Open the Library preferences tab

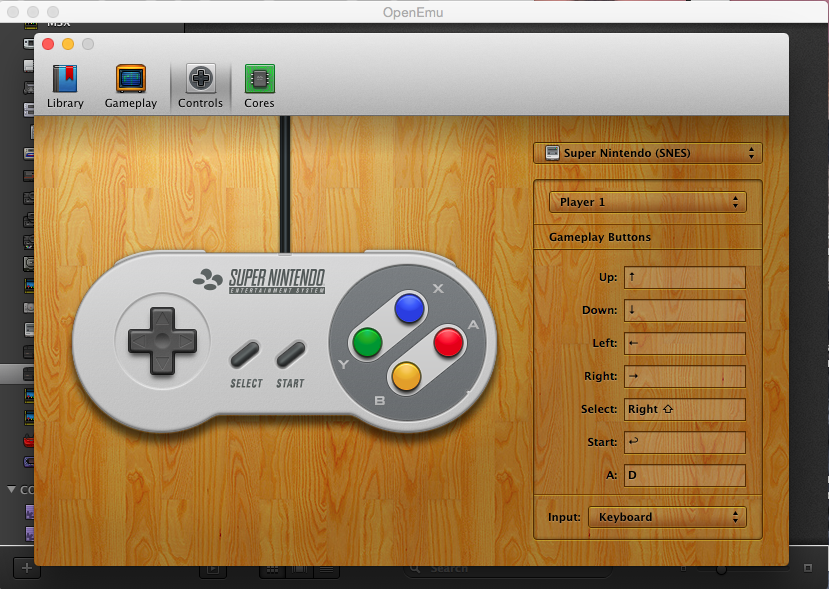coord(65,87)
